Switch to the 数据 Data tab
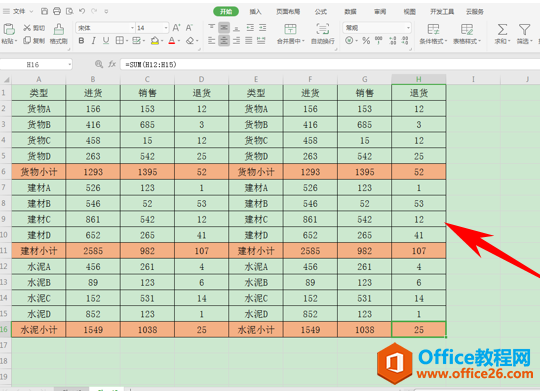 [350, 12]
